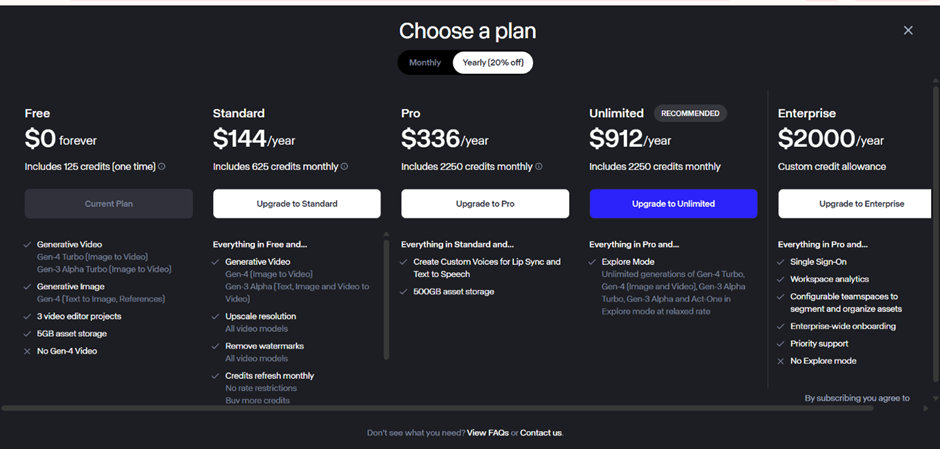
Task: Click the greyed Current Plan button
Action: pyautogui.click(x=108, y=204)
